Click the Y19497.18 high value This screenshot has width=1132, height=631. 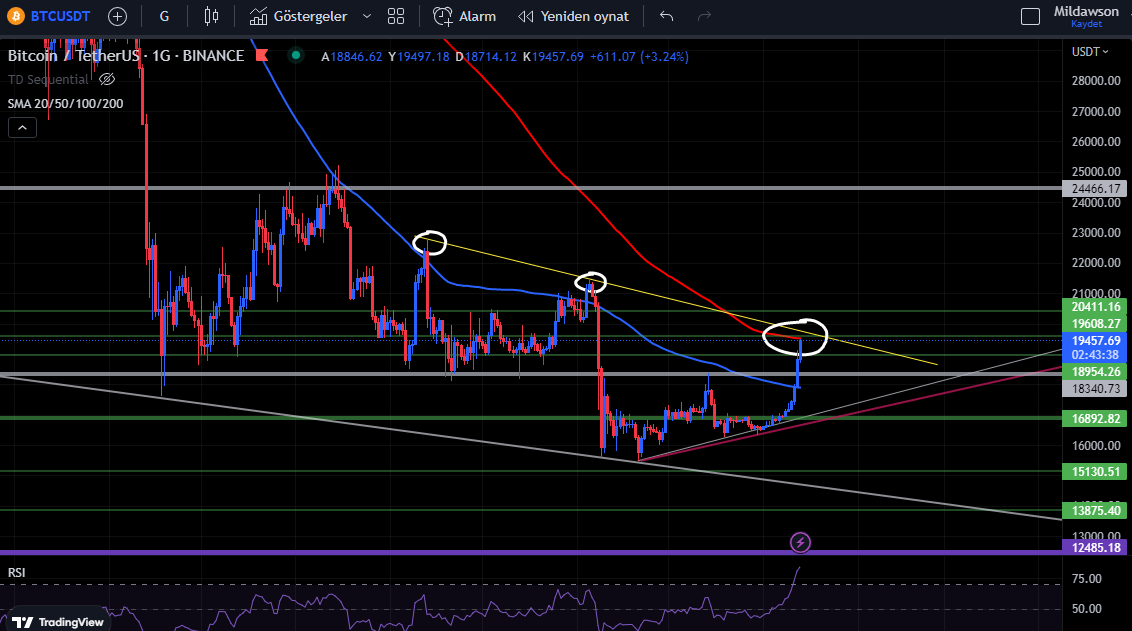click(419, 56)
